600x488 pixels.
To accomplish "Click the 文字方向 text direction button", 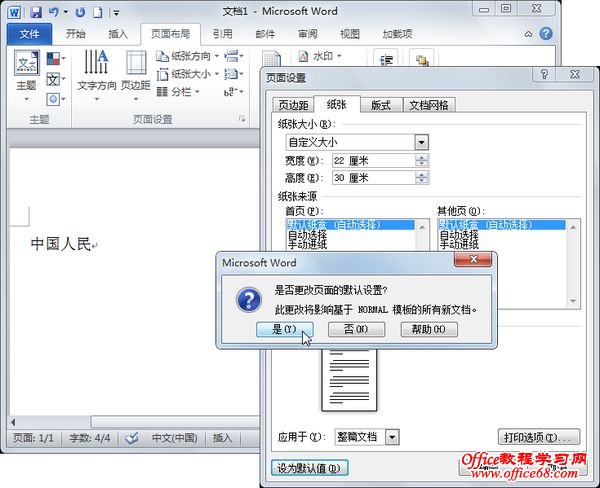I will [x=96, y=76].
